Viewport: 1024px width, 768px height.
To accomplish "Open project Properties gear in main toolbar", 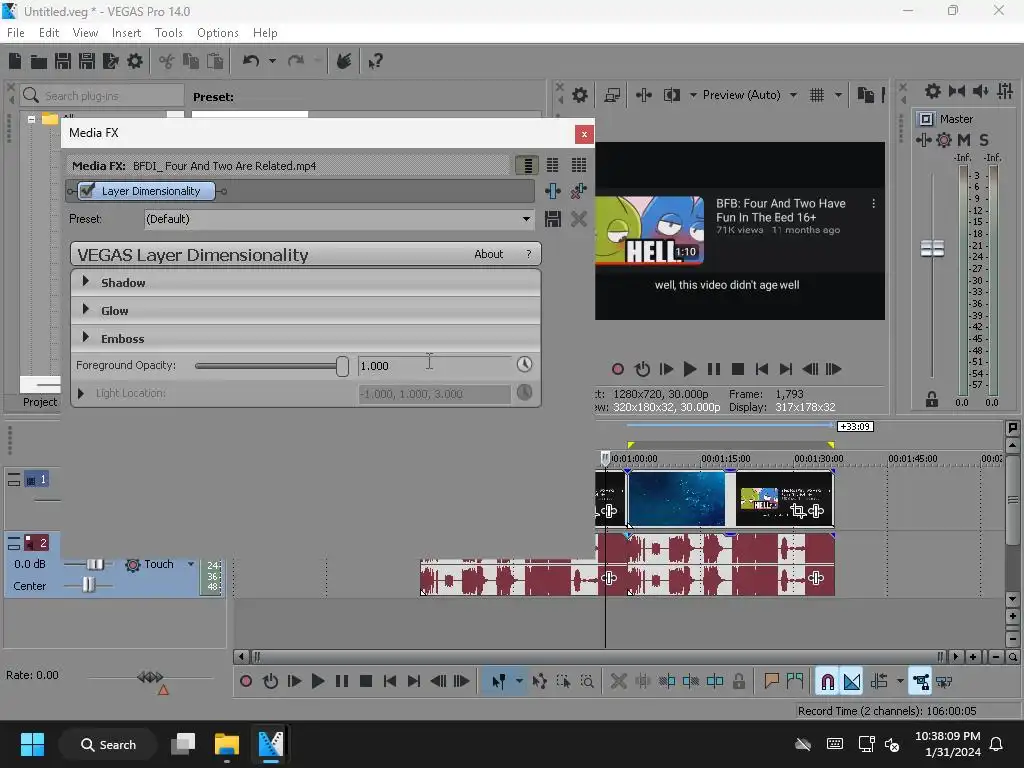I will pos(135,61).
